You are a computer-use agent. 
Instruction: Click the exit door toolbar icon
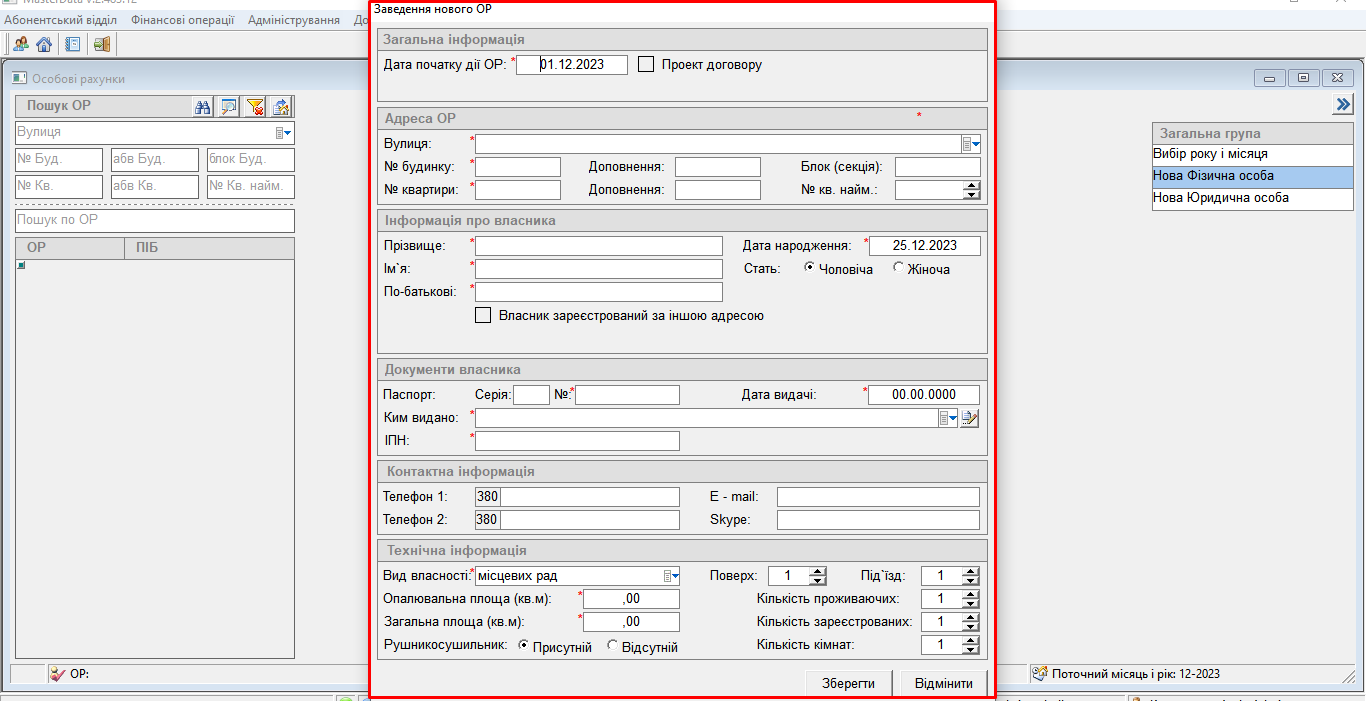pos(102,44)
